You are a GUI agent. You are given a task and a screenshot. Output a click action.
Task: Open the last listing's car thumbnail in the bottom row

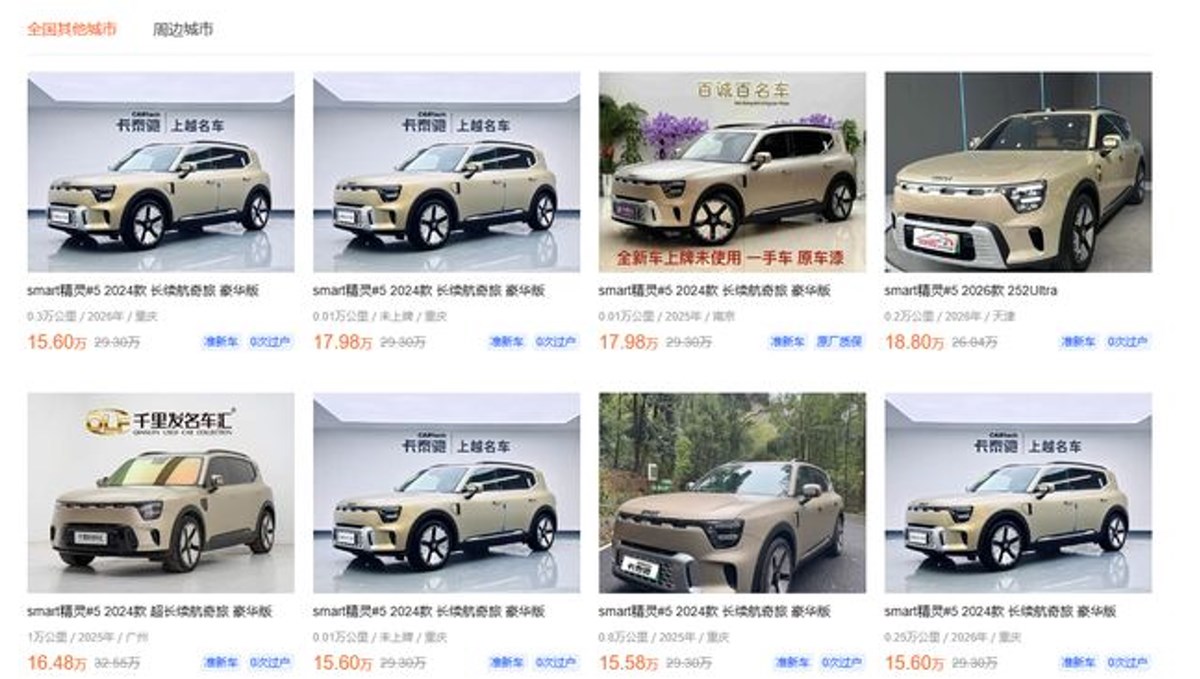tap(1018, 493)
